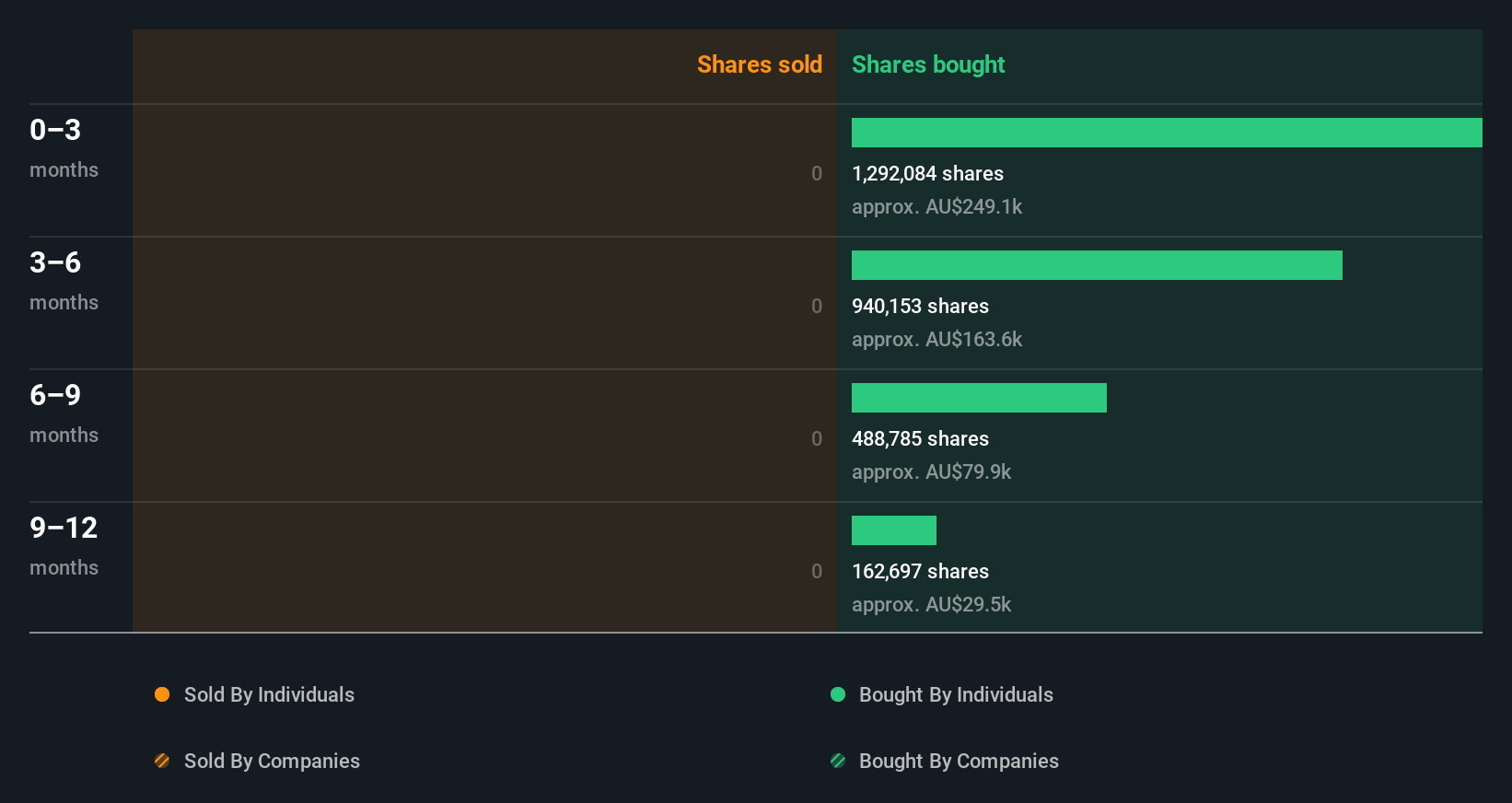Viewport: 1512px width, 803px height.
Task: Click the Shares sold column header
Action: tap(760, 64)
